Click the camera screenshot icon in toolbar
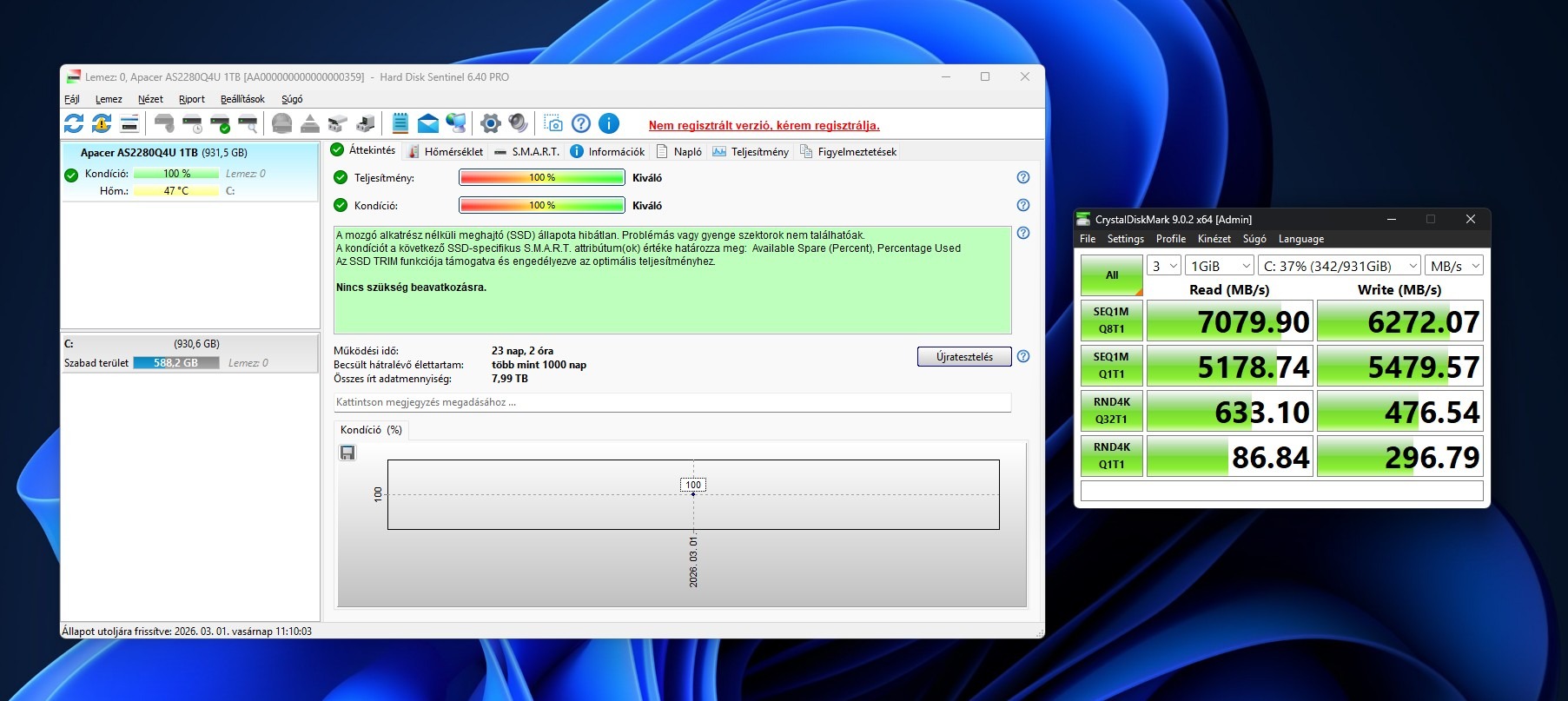The height and width of the screenshot is (701, 1568). pos(553,123)
